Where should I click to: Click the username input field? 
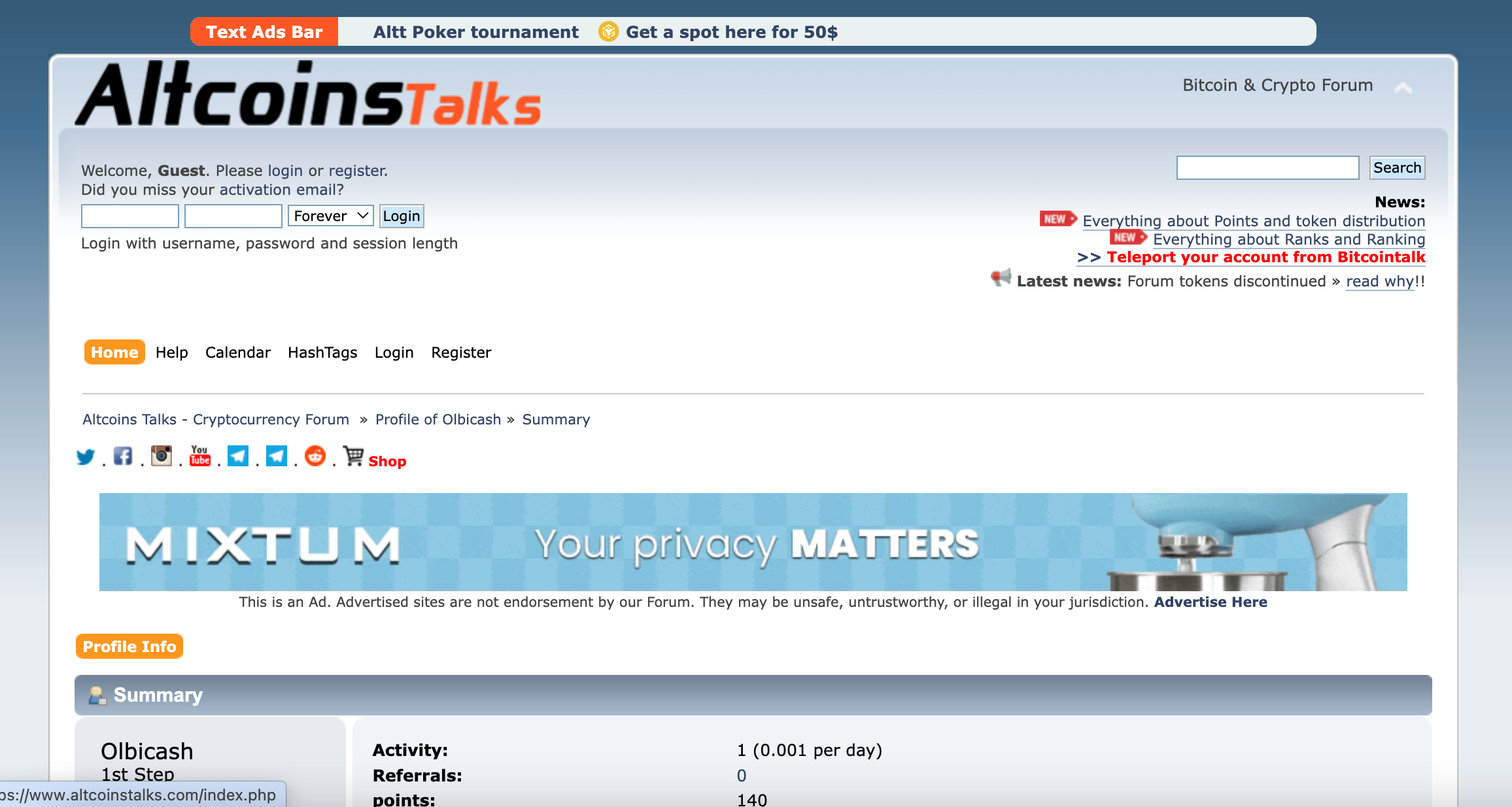(x=130, y=216)
